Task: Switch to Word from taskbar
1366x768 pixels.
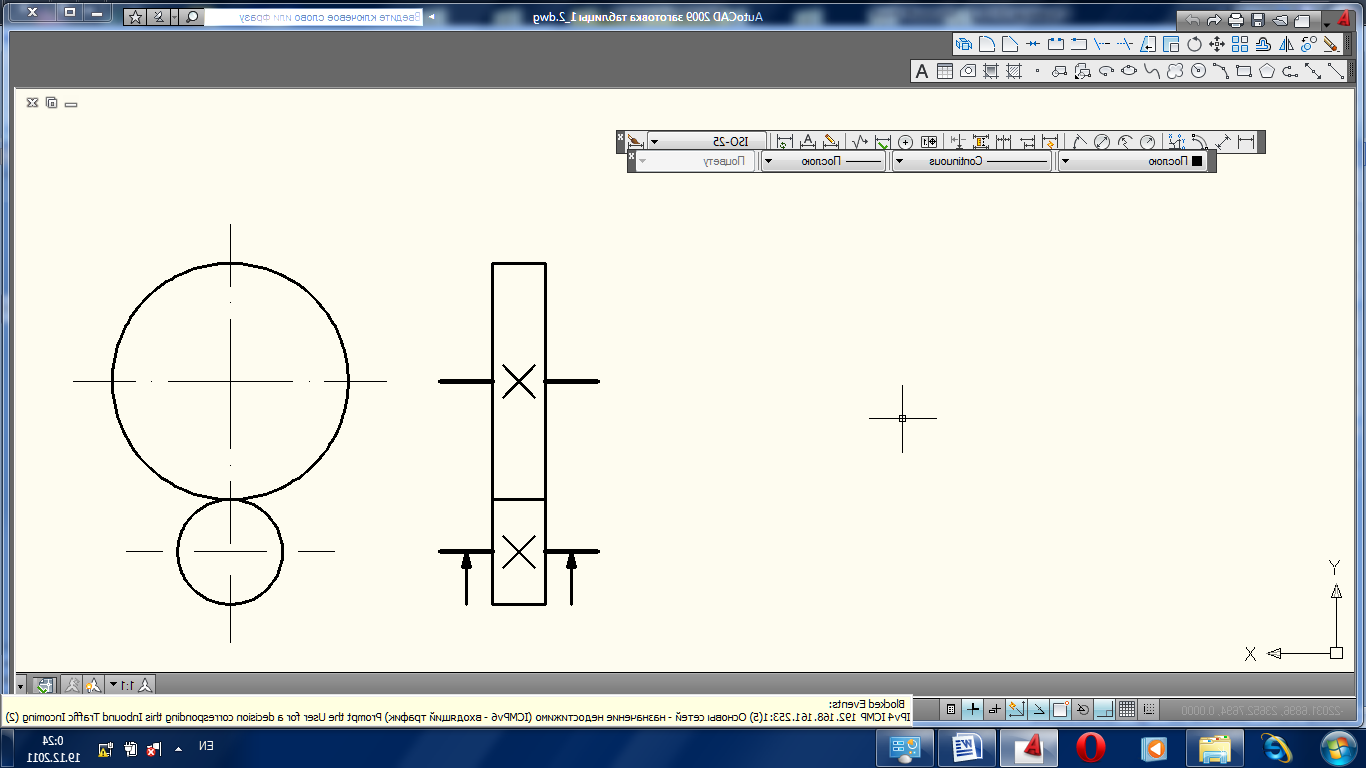Action: 967,747
